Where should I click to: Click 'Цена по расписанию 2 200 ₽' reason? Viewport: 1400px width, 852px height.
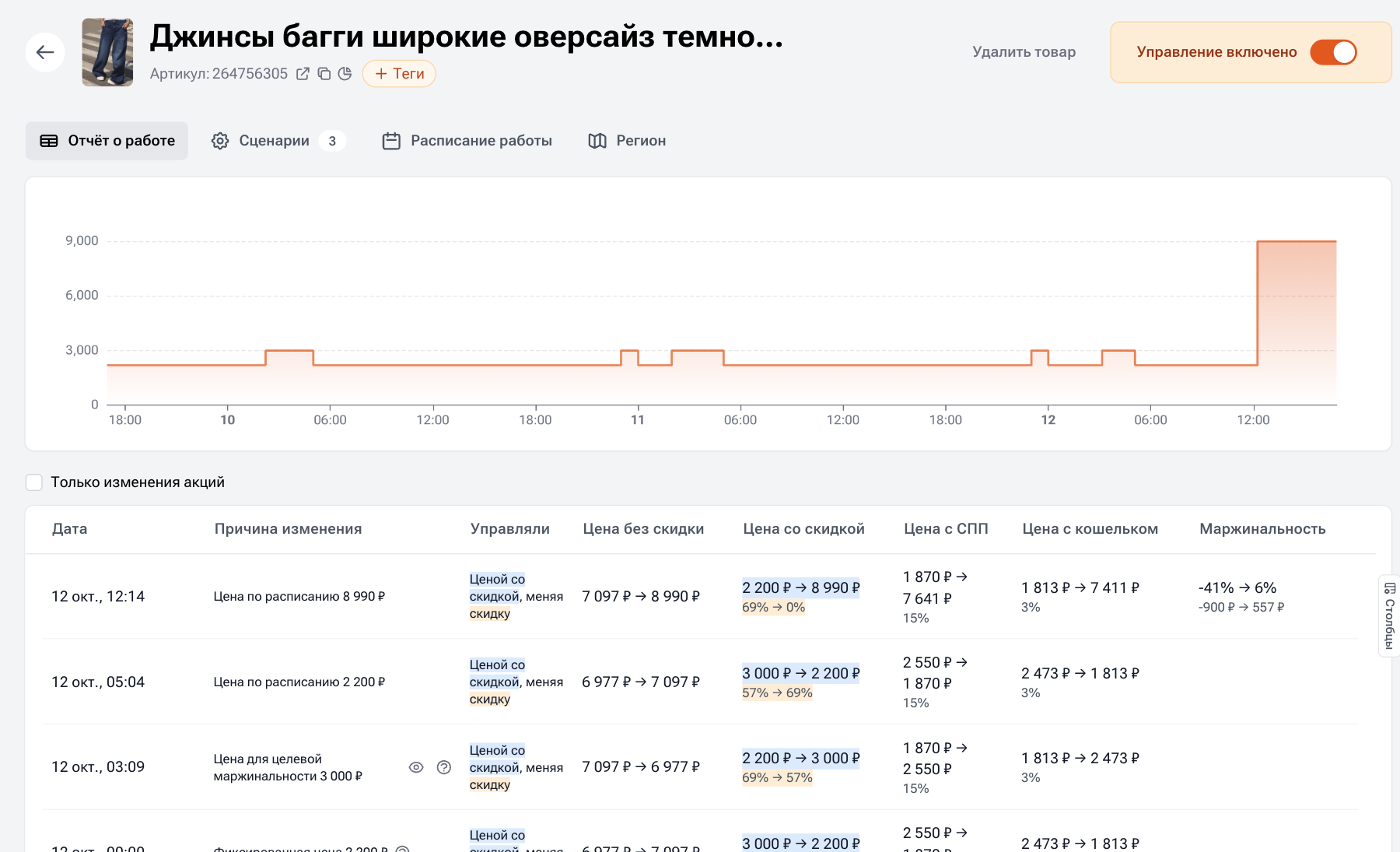click(x=299, y=682)
